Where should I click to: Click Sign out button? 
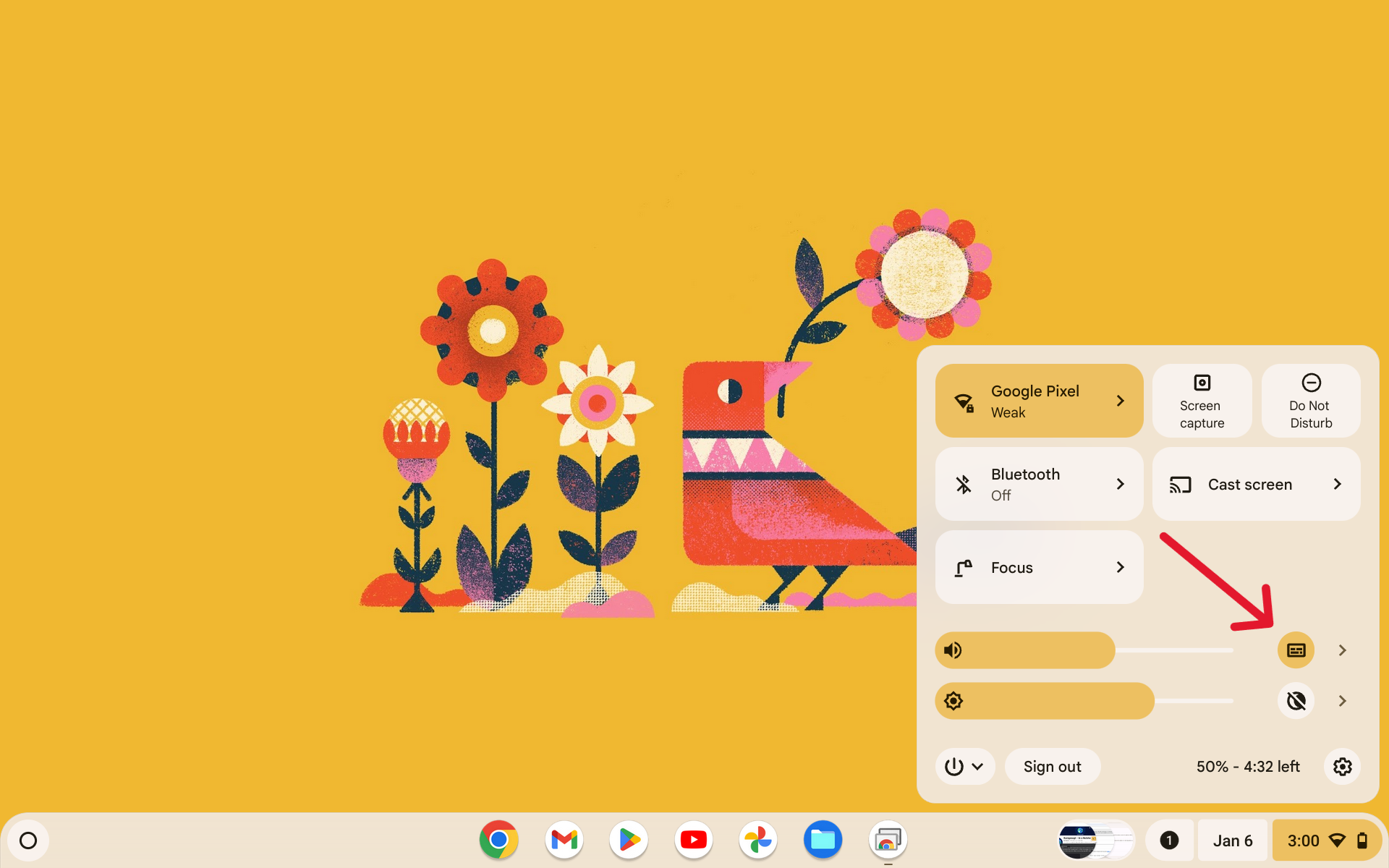1053,766
